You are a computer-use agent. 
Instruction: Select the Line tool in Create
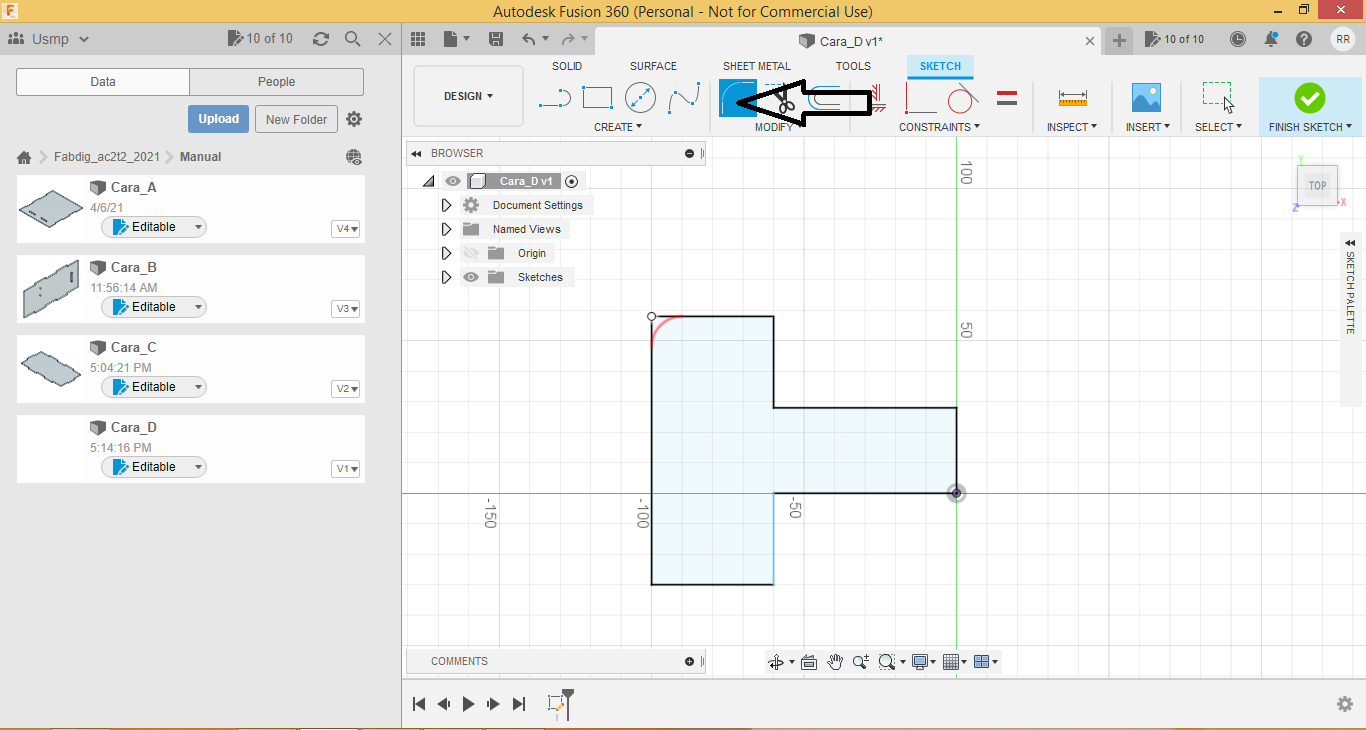tap(554, 98)
